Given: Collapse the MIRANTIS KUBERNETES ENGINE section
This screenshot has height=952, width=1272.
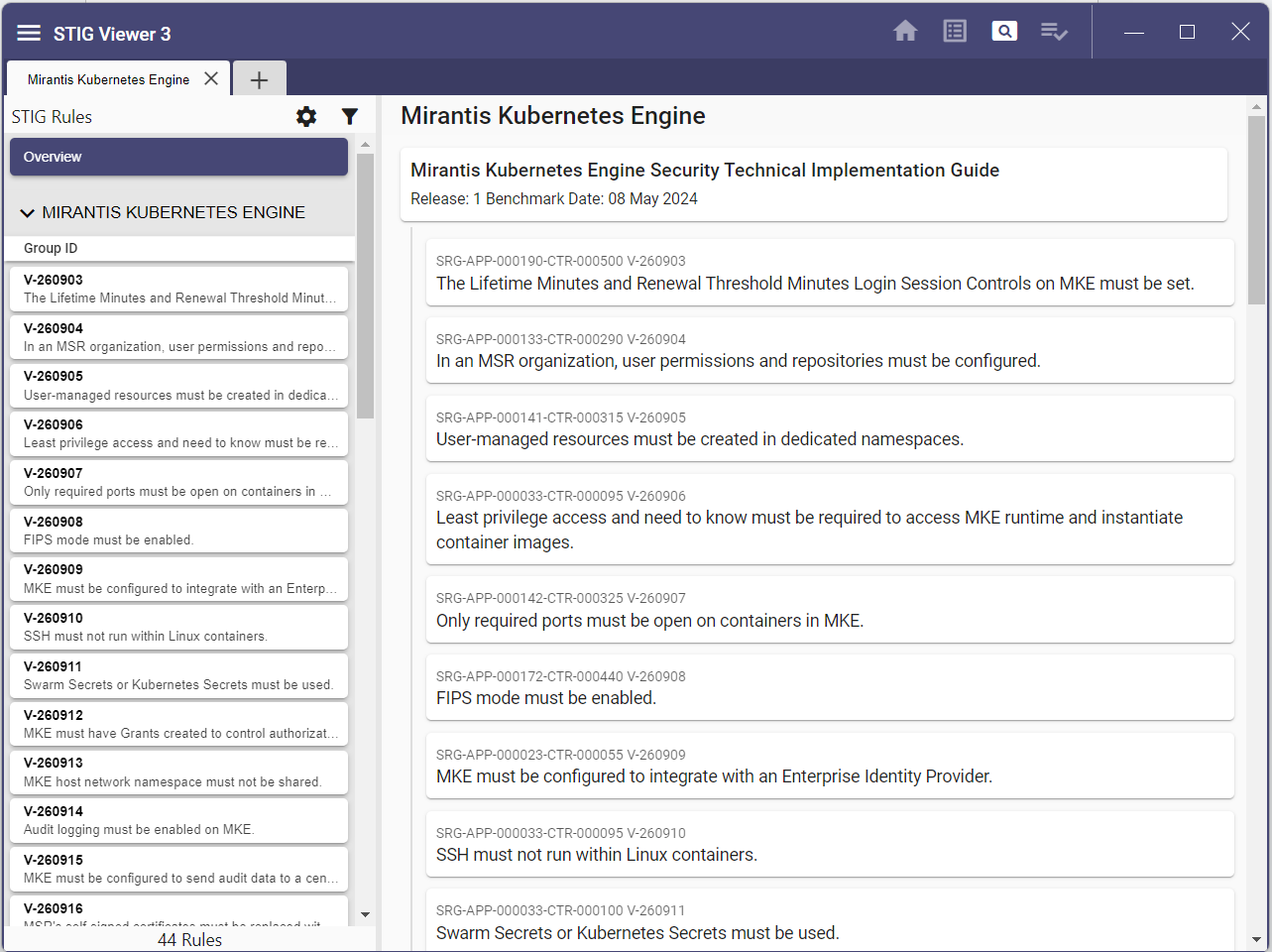Looking at the screenshot, I should point(27,212).
